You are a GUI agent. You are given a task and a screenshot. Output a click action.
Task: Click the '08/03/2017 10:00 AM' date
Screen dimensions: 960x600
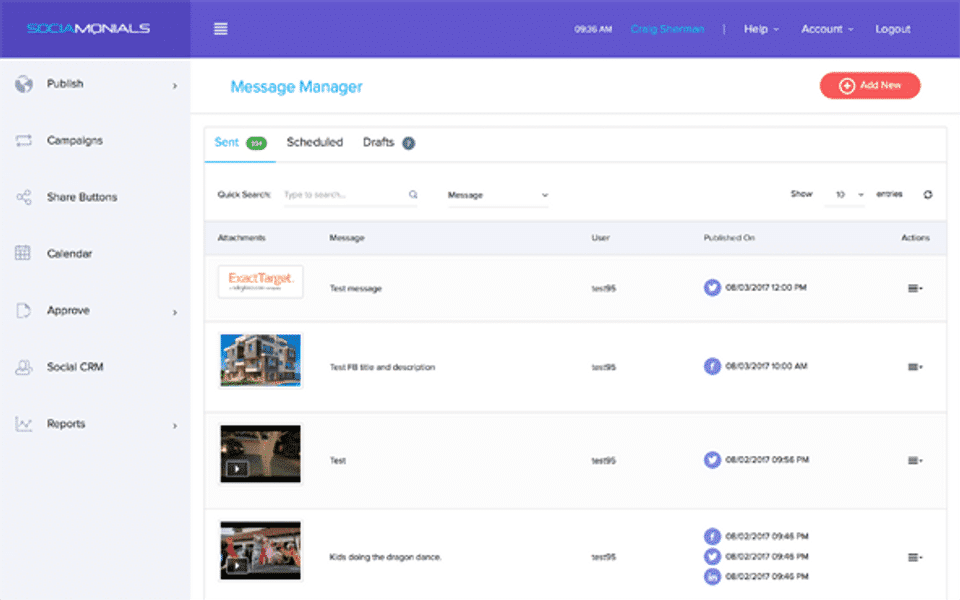pos(767,366)
